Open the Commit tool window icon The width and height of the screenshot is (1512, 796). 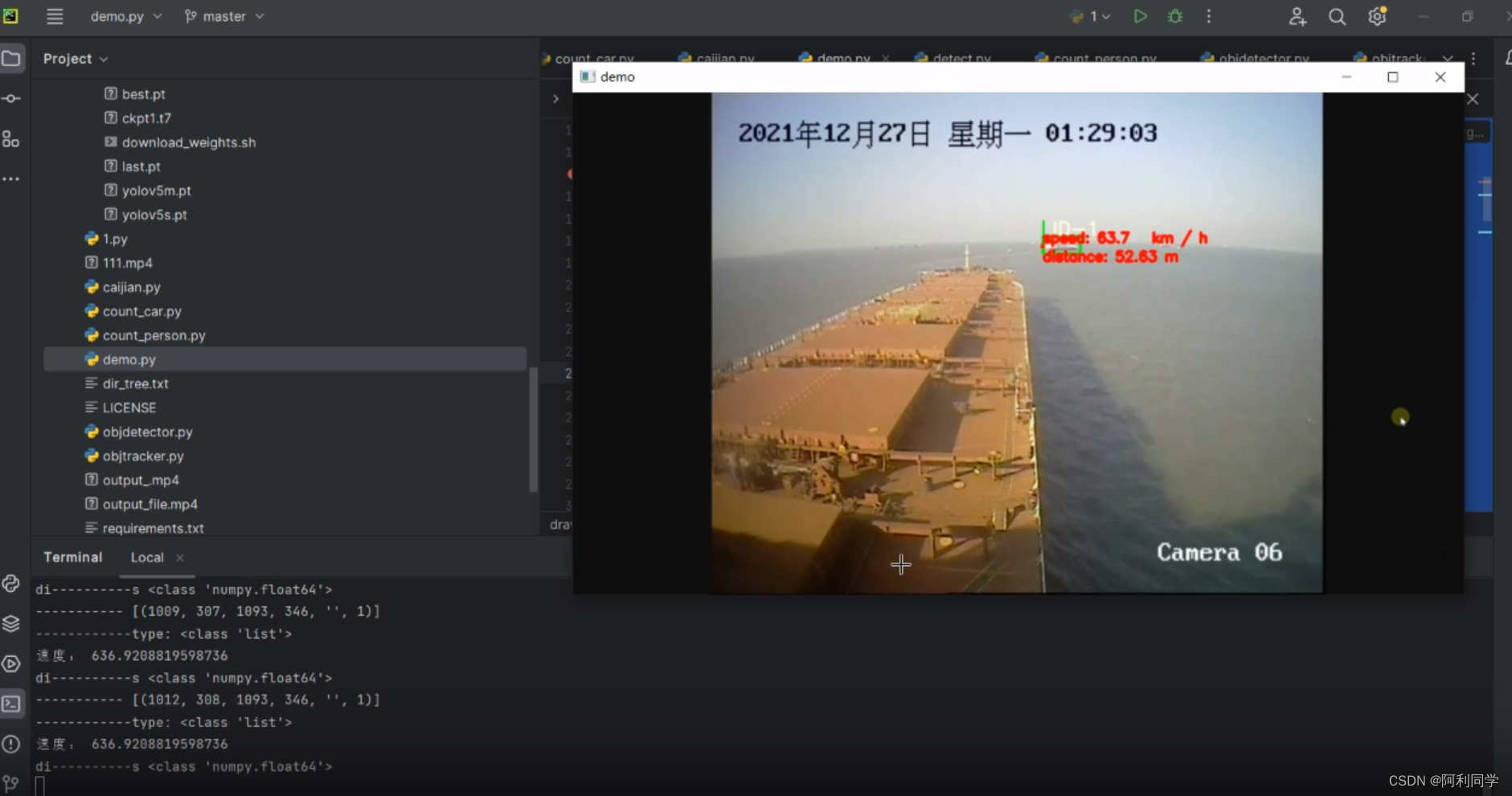coord(11,98)
